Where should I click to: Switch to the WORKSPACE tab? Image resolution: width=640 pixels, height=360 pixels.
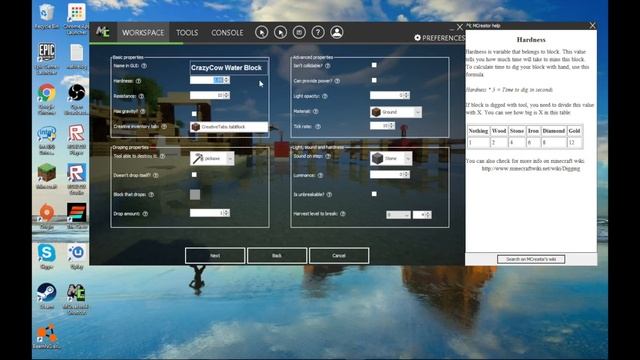143,33
